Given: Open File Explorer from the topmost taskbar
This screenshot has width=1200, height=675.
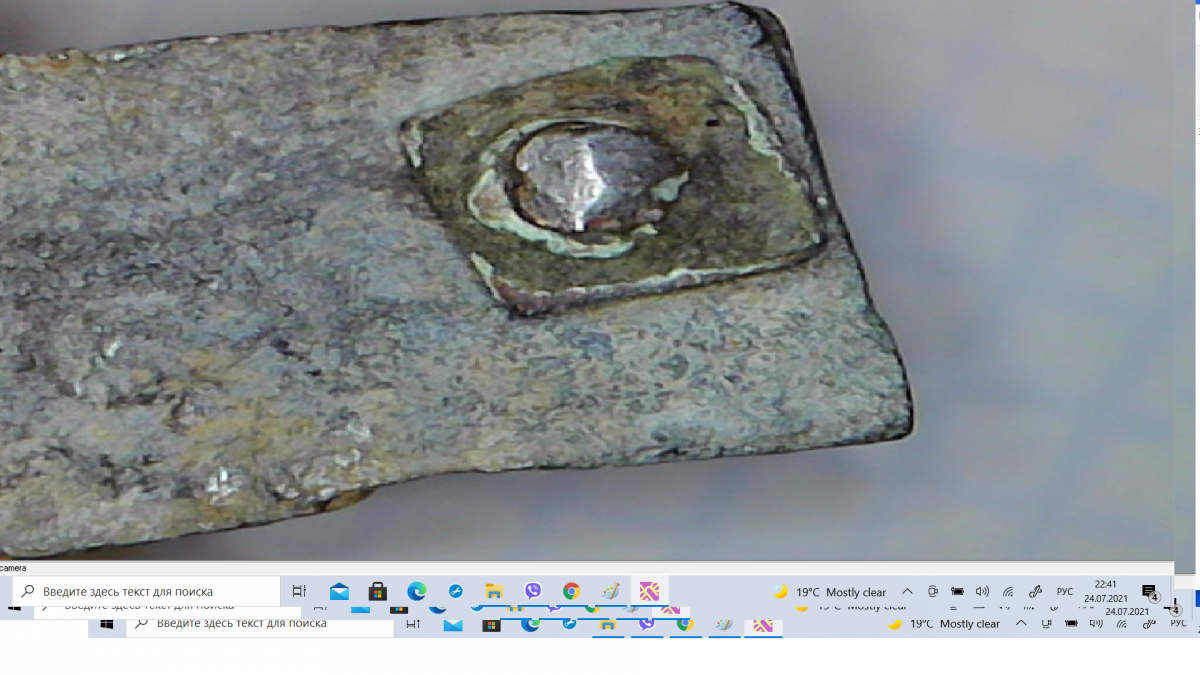Looking at the screenshot, I should tap(494, 591).
